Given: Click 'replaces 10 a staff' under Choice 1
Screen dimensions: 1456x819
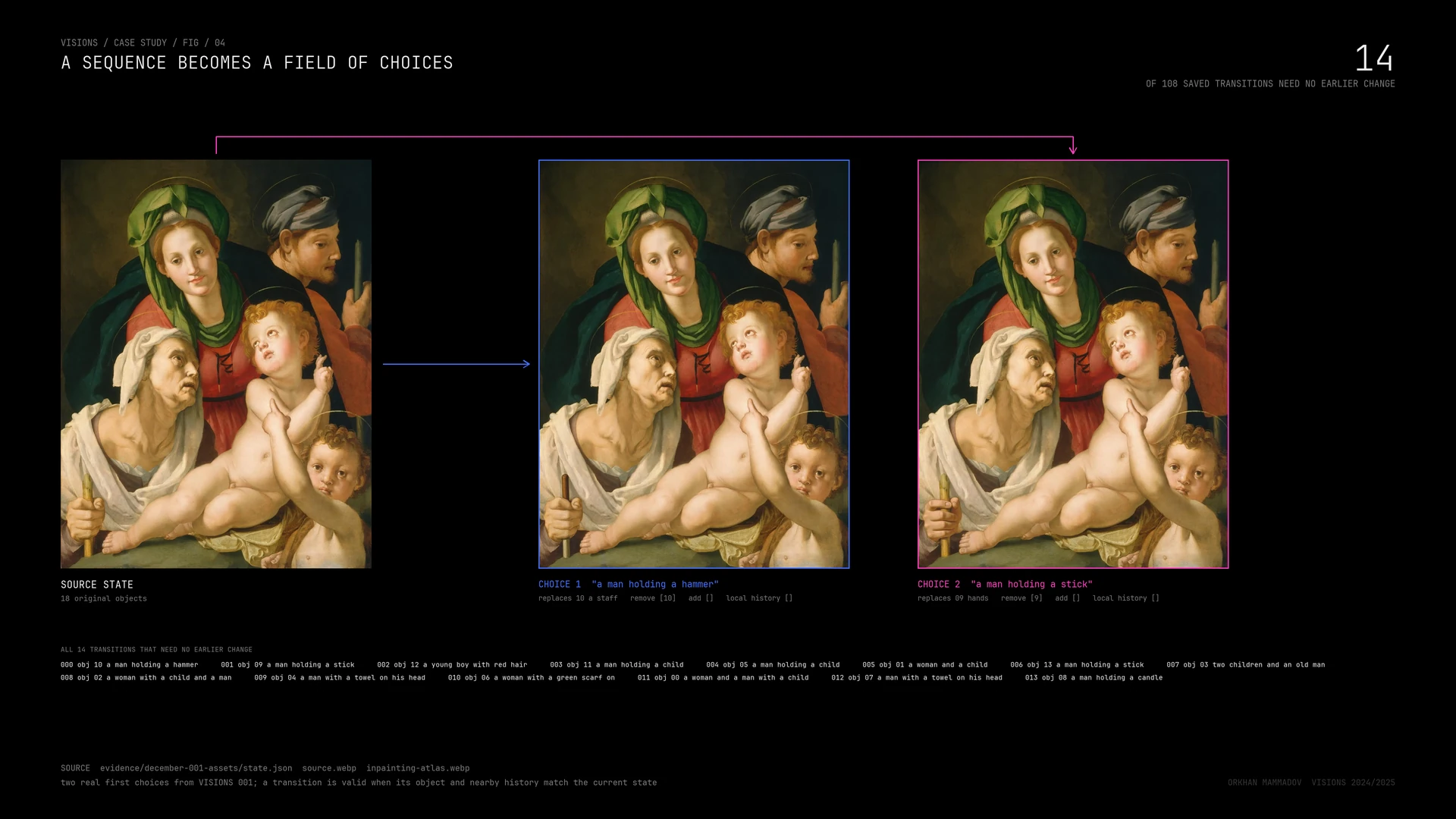Looking at the screenshot, I should tap(578, 598).
